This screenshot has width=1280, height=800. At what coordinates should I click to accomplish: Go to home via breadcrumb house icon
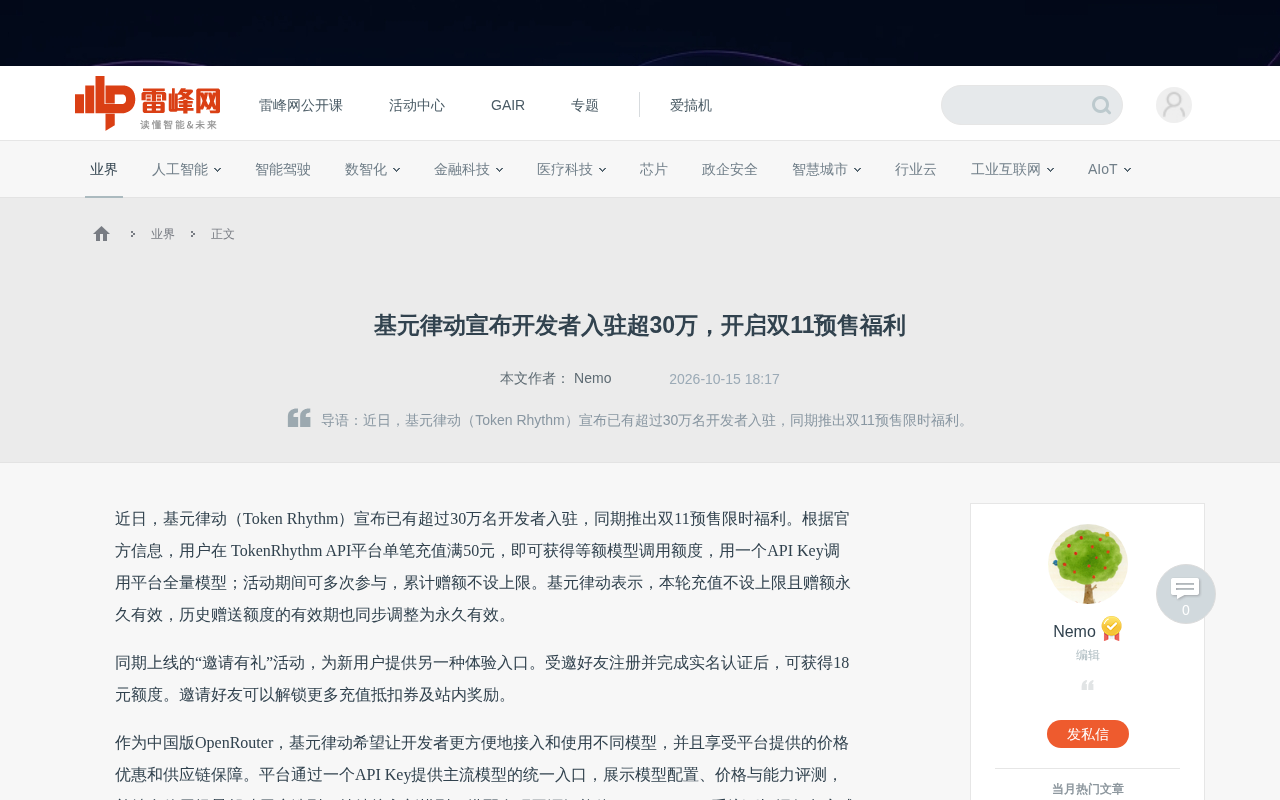(101, 234)
